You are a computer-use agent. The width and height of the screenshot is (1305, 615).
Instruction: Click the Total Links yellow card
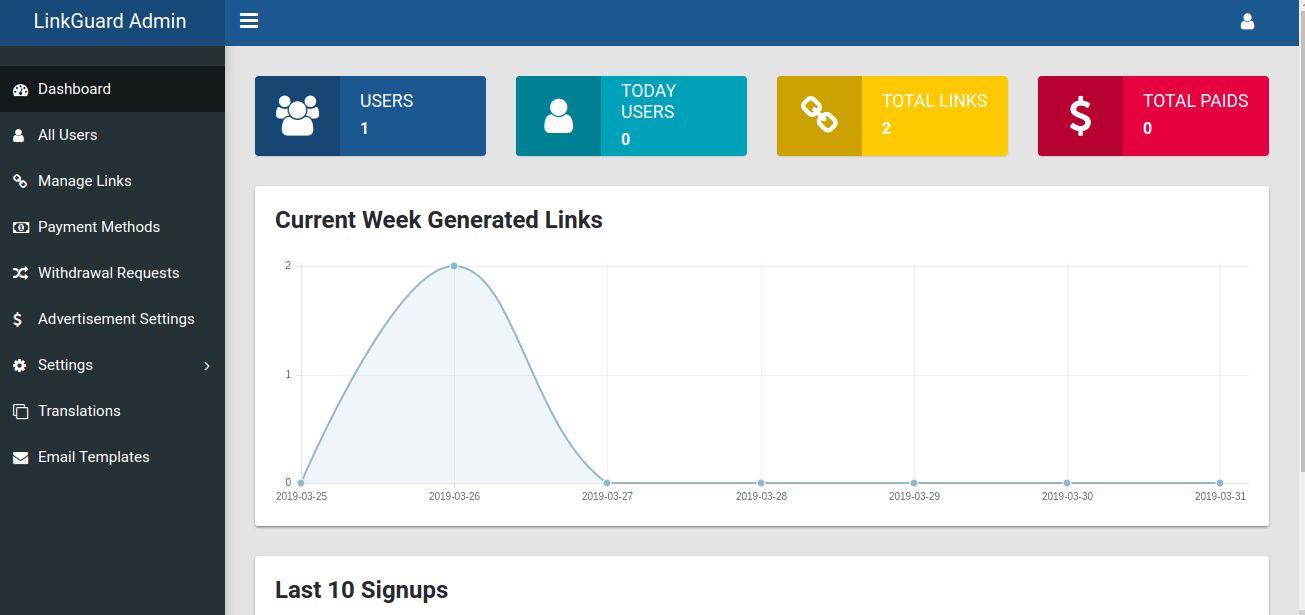coord(892,116)
